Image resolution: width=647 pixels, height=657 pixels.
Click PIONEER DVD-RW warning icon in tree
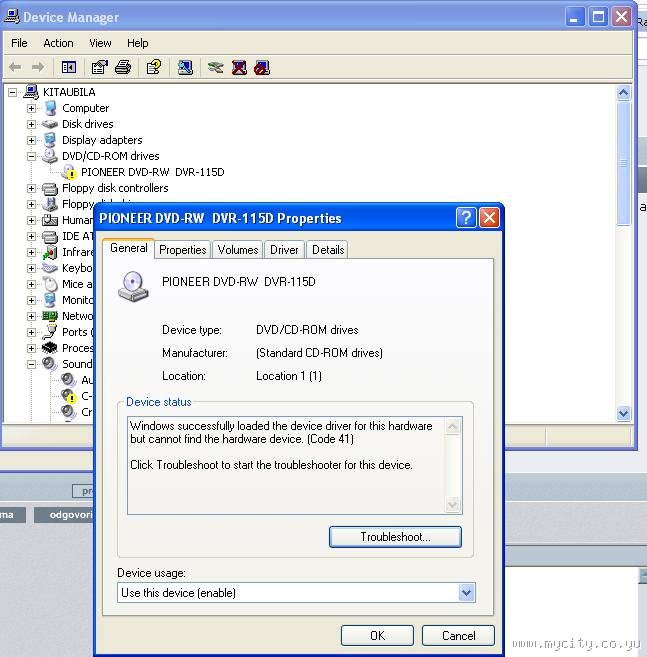69,172
